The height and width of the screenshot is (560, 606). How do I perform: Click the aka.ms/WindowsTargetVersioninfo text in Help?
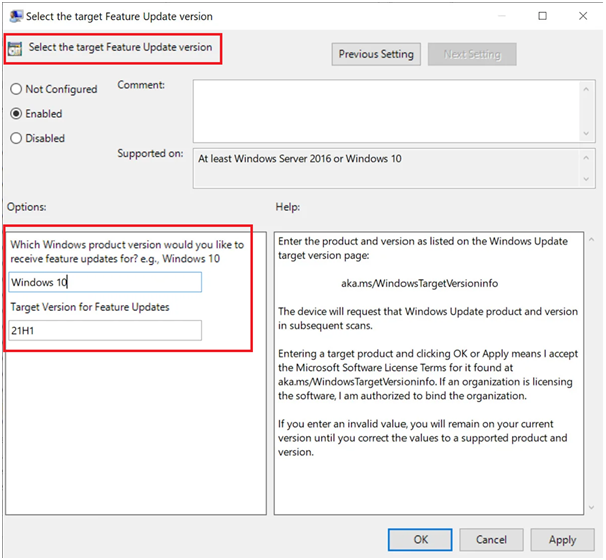(x=419, y=284)
